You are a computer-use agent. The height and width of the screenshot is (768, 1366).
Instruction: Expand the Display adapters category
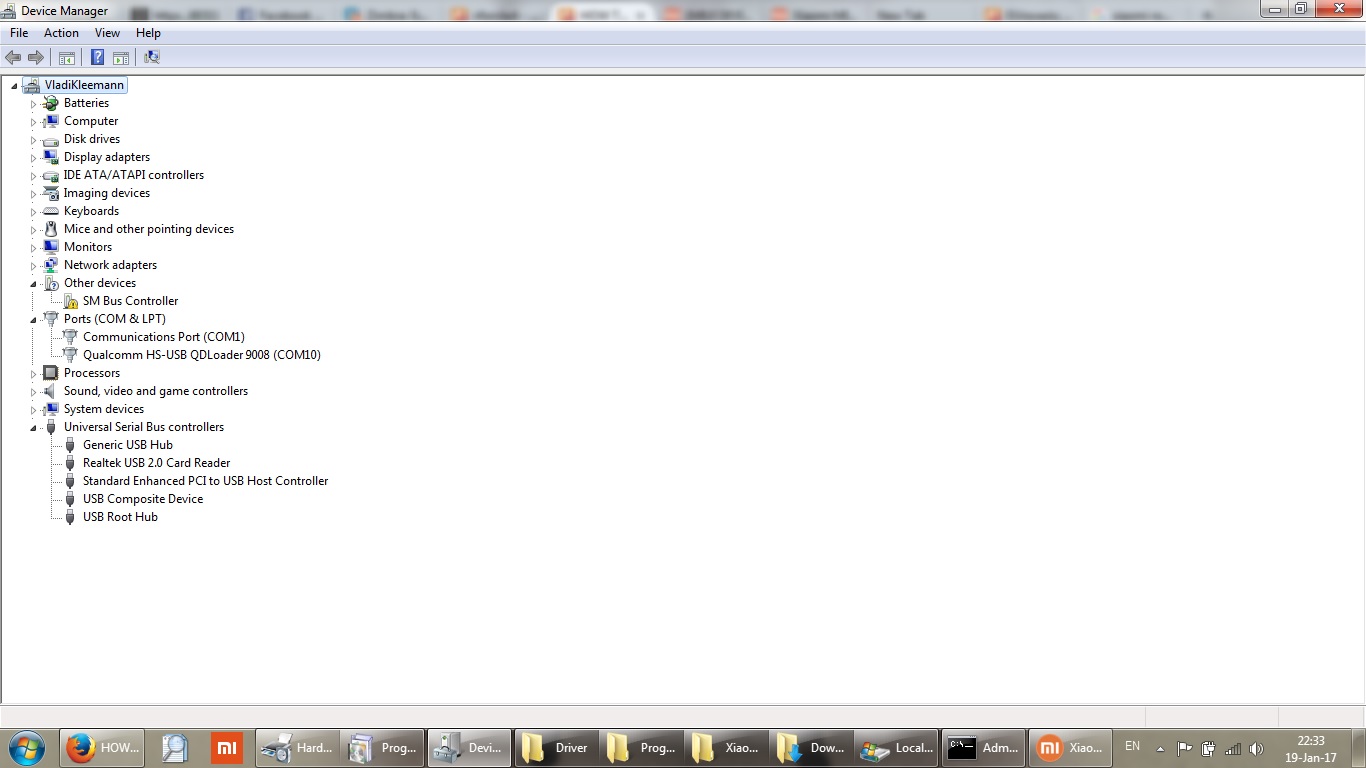[33, 158]
